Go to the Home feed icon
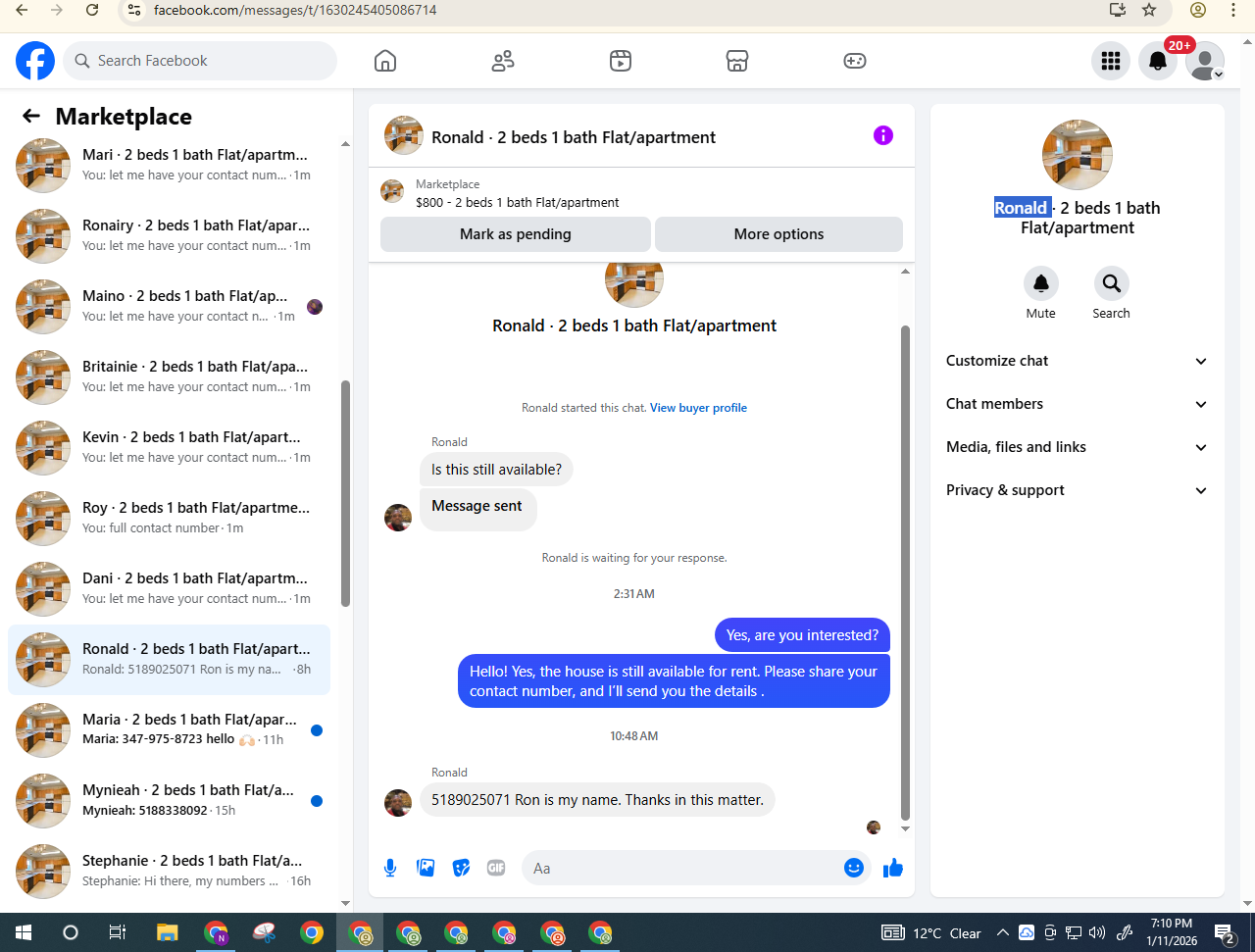The image size is (1255, 952). [385, 61]
